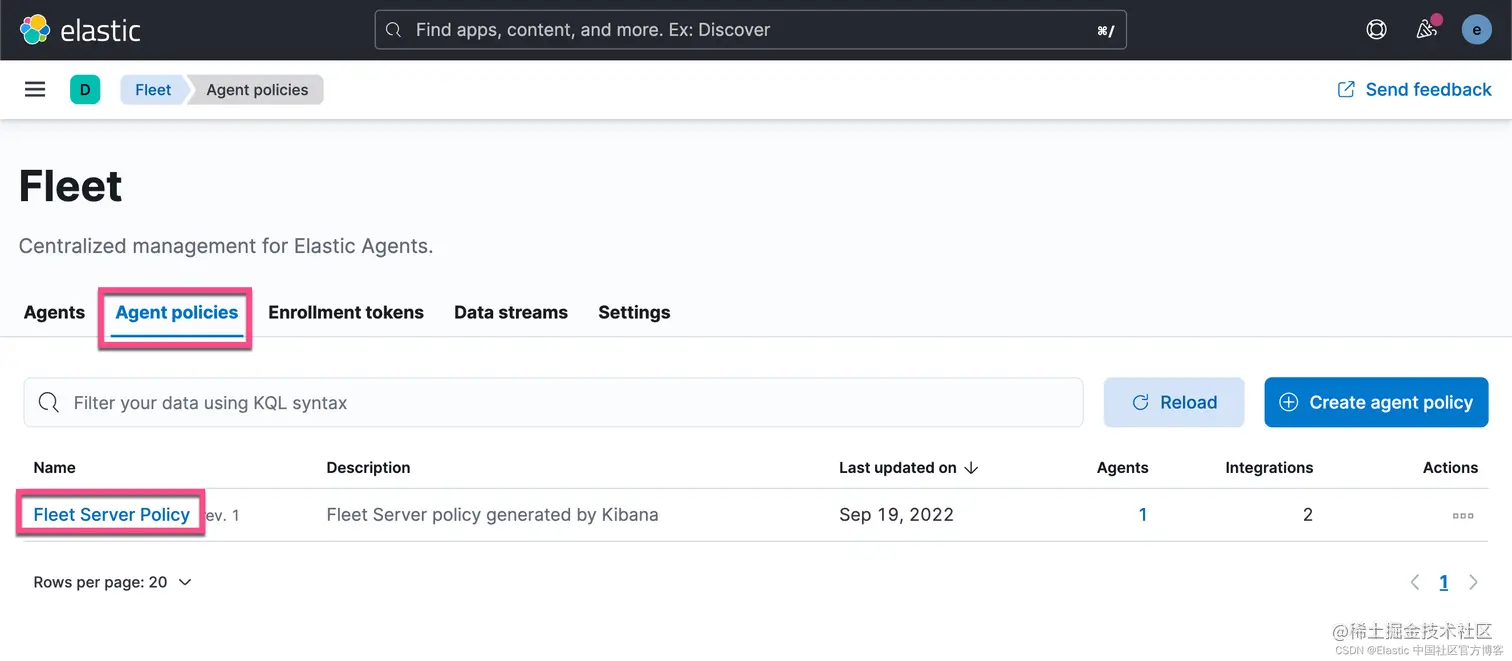Open the Fleet Server Policy actions menu
Viewport: 1512px width, 661px height.
(x=1463, y=516)
